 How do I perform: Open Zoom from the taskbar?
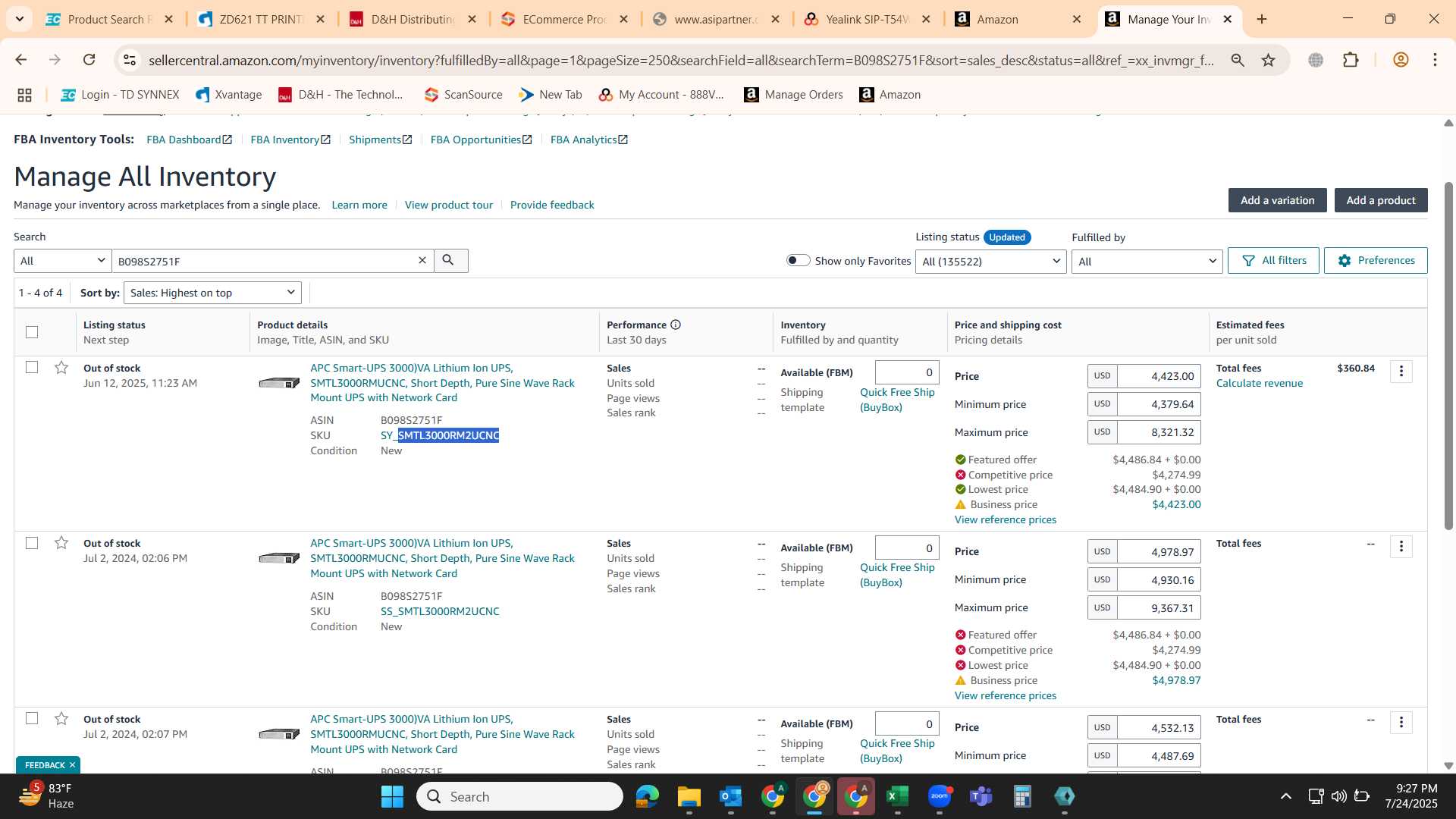[x=939, y=796]
